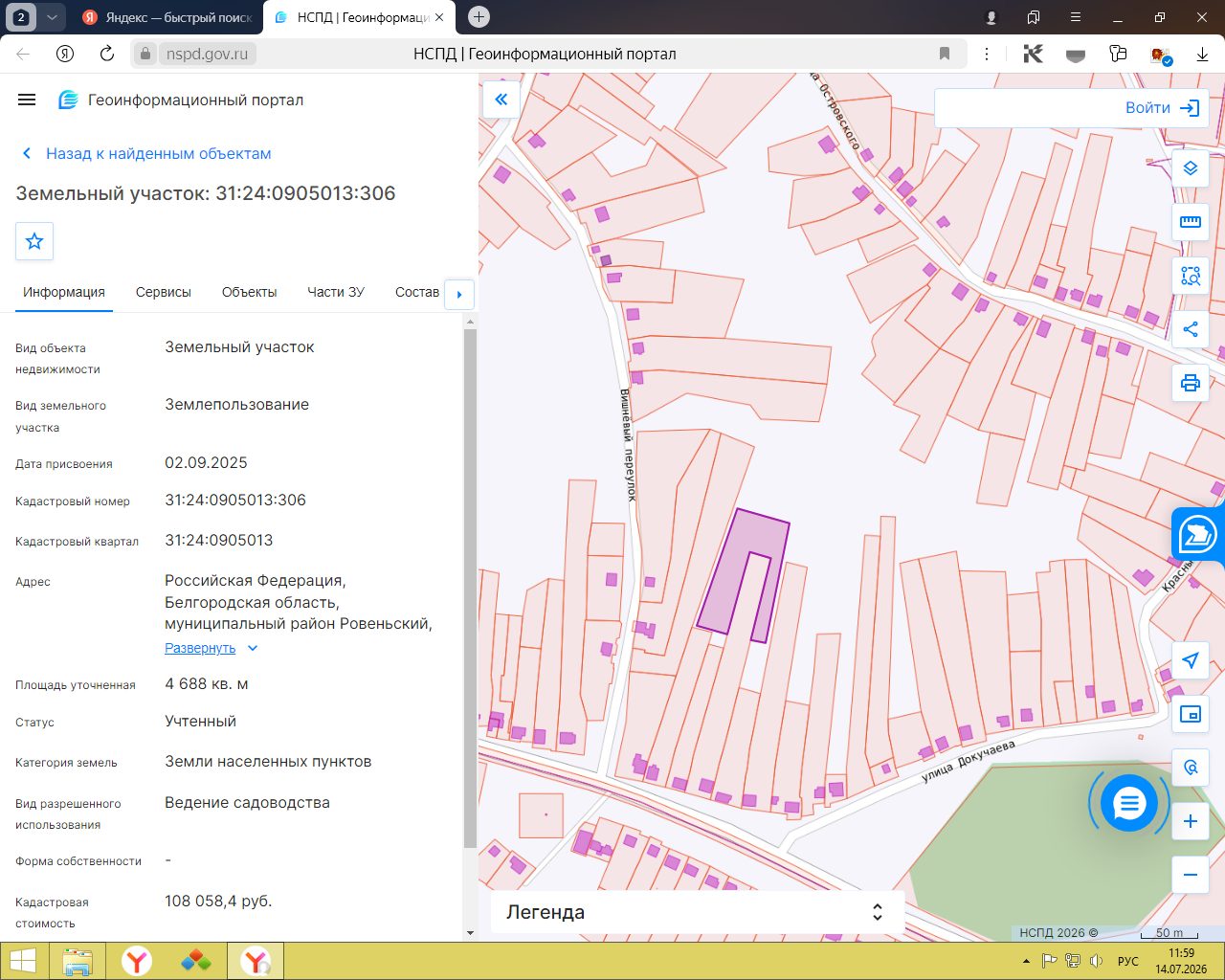The height and width of the screenshot is (980, 1225).
Task: Click the Yandex home button in toolbar
Action: pyautogui.click(x=65, y=54)
